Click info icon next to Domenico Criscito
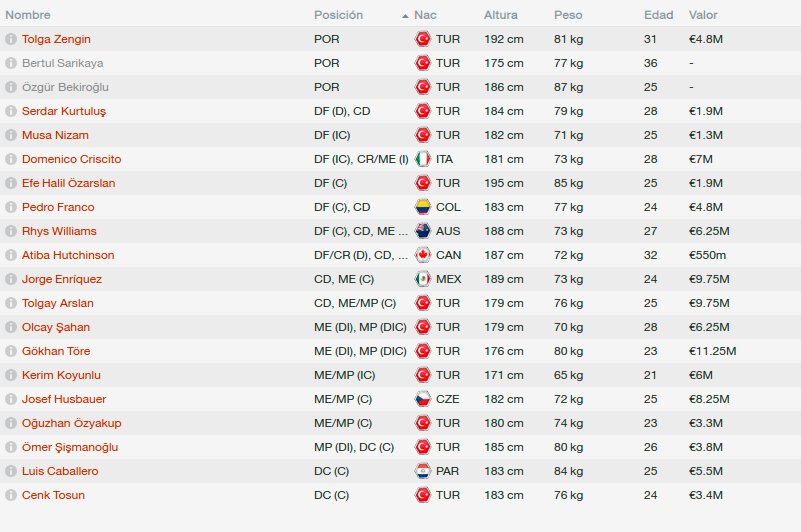The height and width of the screenshot is (532, 801). coord(11,159)
